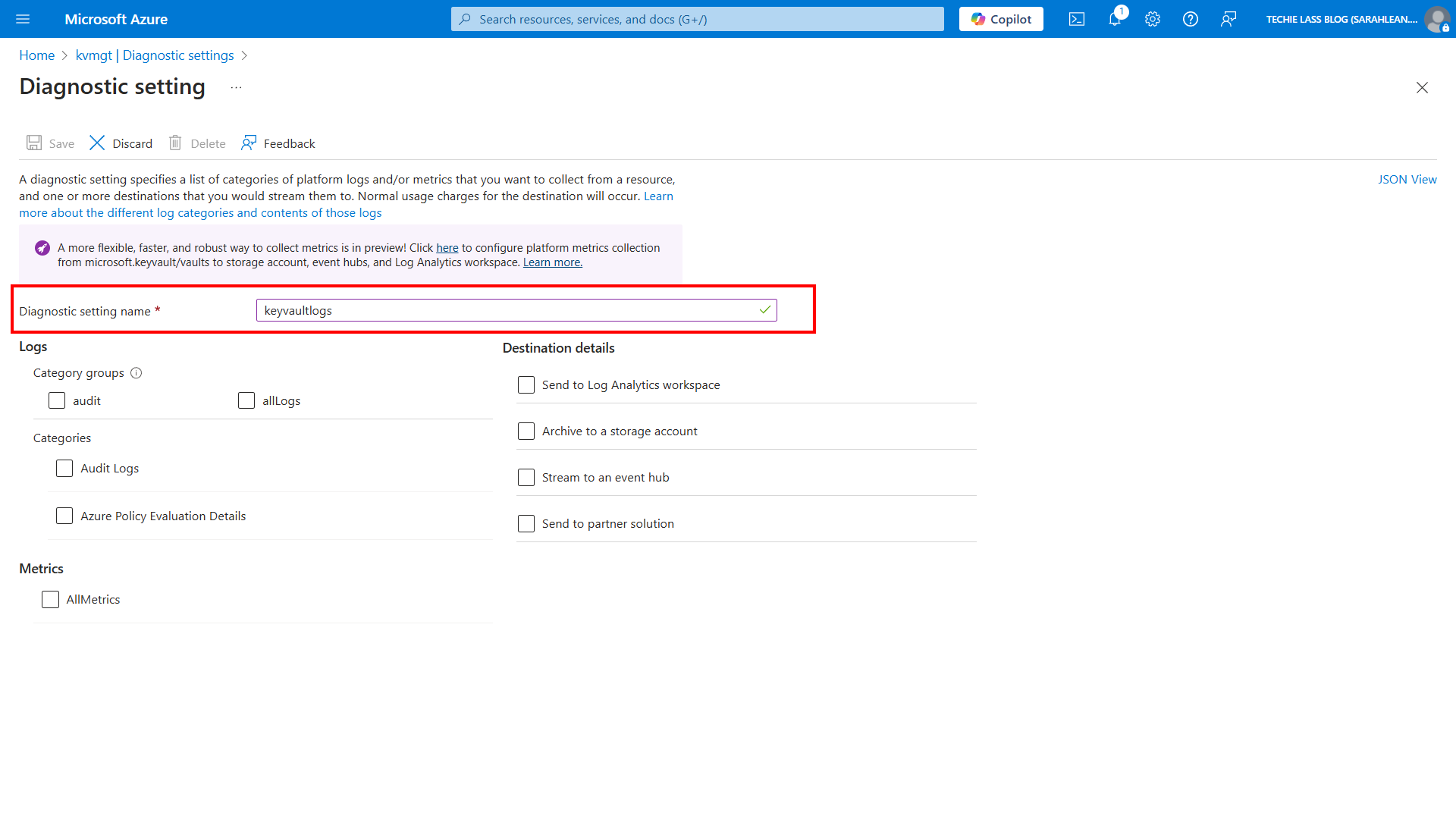
Task: Check Send to Log Analytics workspace
Action: (526, 384)
